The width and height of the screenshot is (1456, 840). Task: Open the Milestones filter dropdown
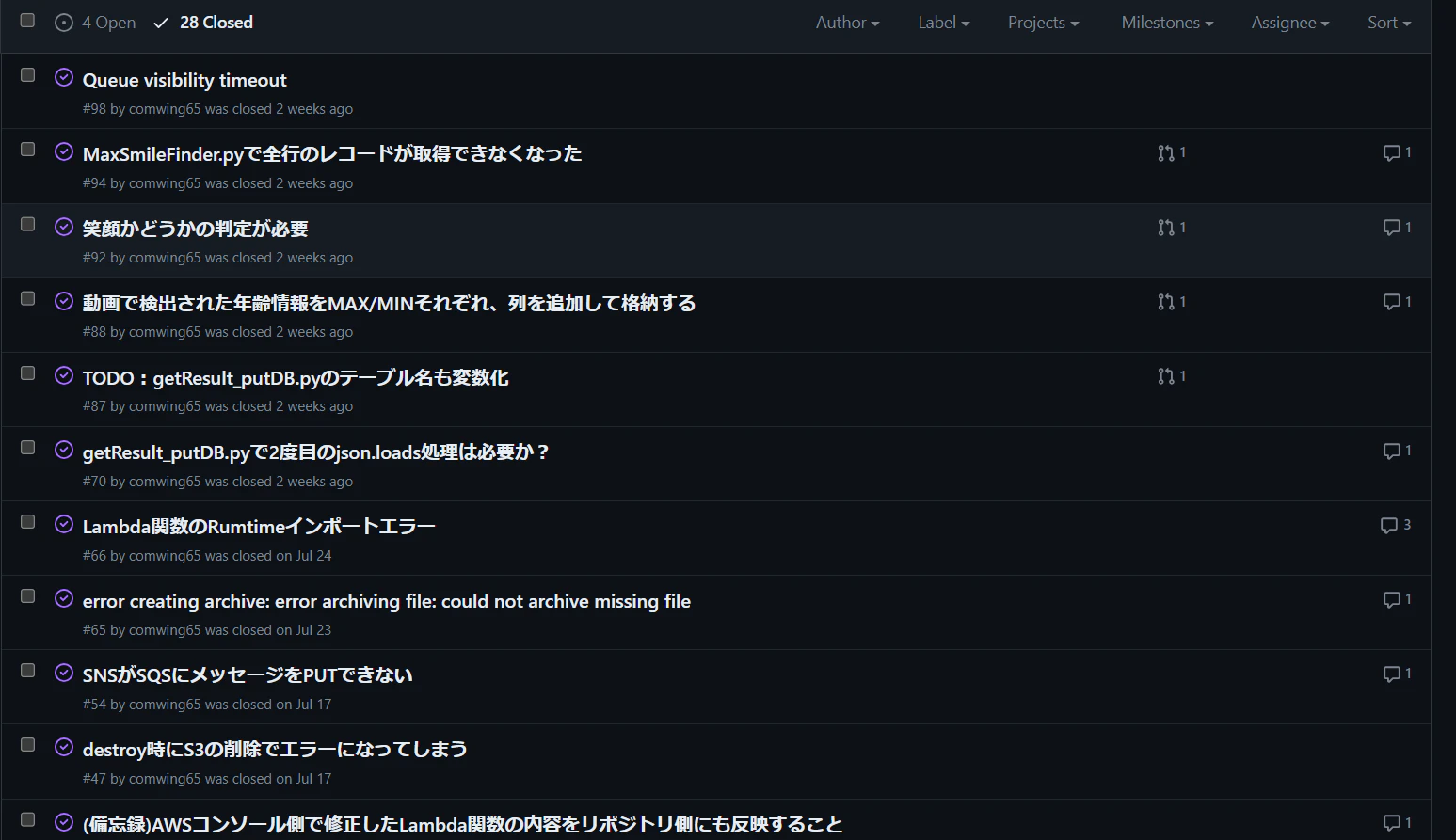tap(1167, 23)
